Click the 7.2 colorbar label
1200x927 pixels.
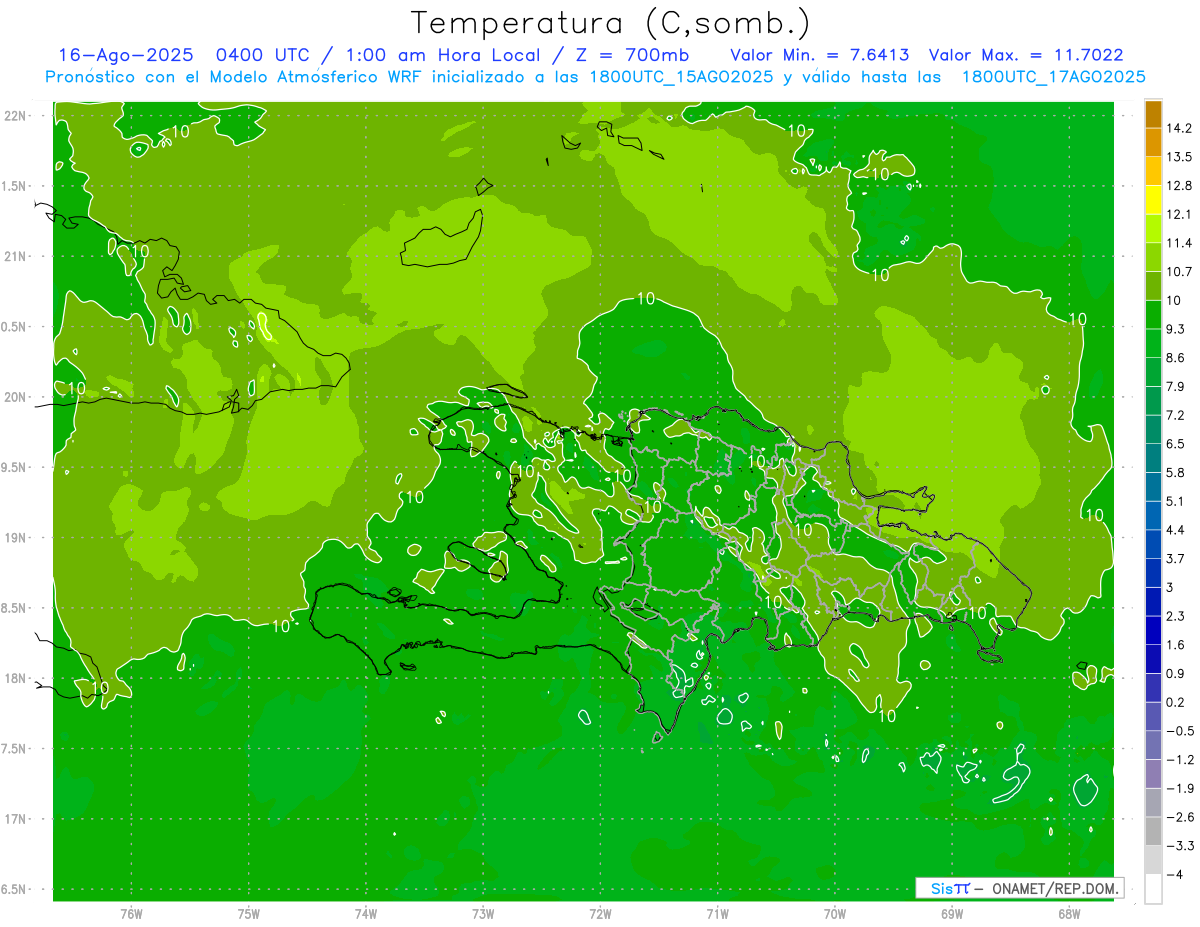(1176, 415)
